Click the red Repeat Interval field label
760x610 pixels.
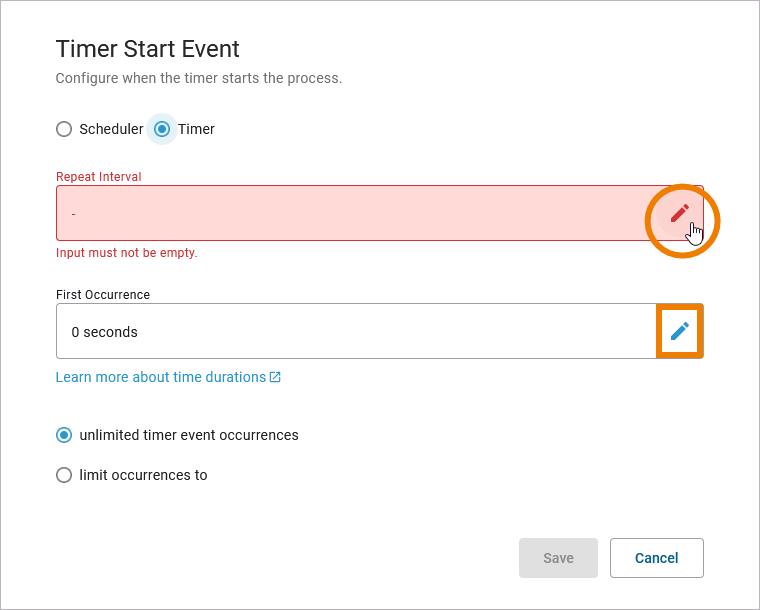coord(98,177)
